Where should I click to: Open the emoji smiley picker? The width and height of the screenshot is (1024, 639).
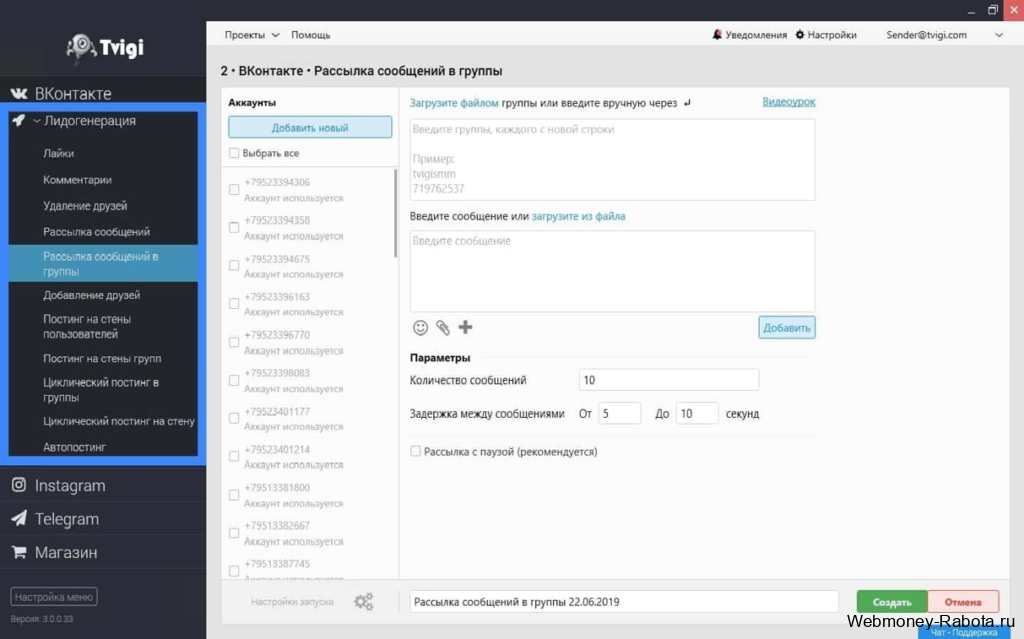[420, 327]
